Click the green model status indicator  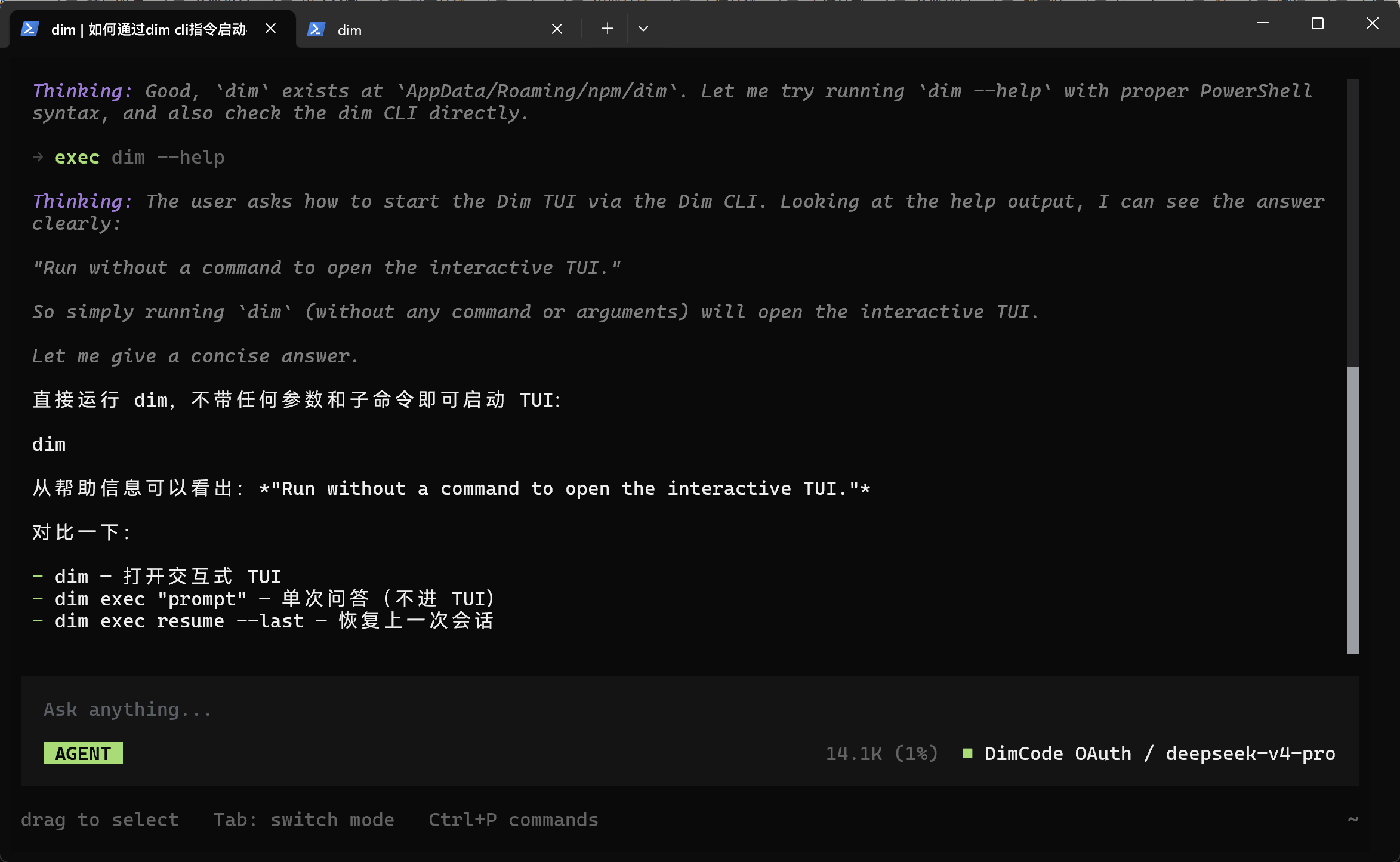pyautogui.click(x=967, y=753)
